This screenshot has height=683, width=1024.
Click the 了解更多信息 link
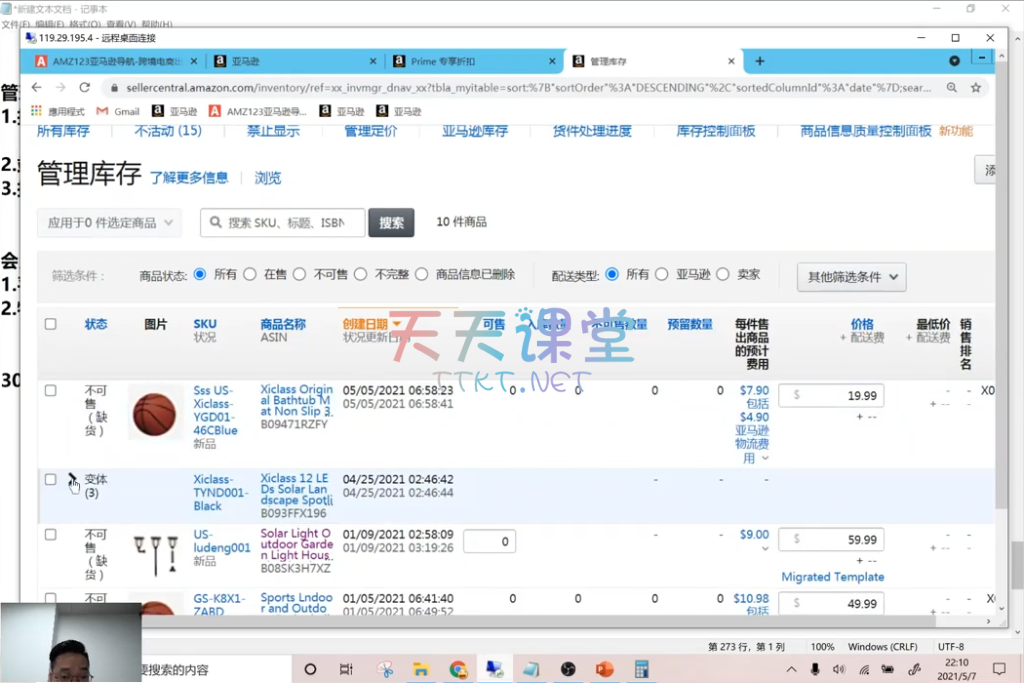pyautogui.click(x=189, y=178)
